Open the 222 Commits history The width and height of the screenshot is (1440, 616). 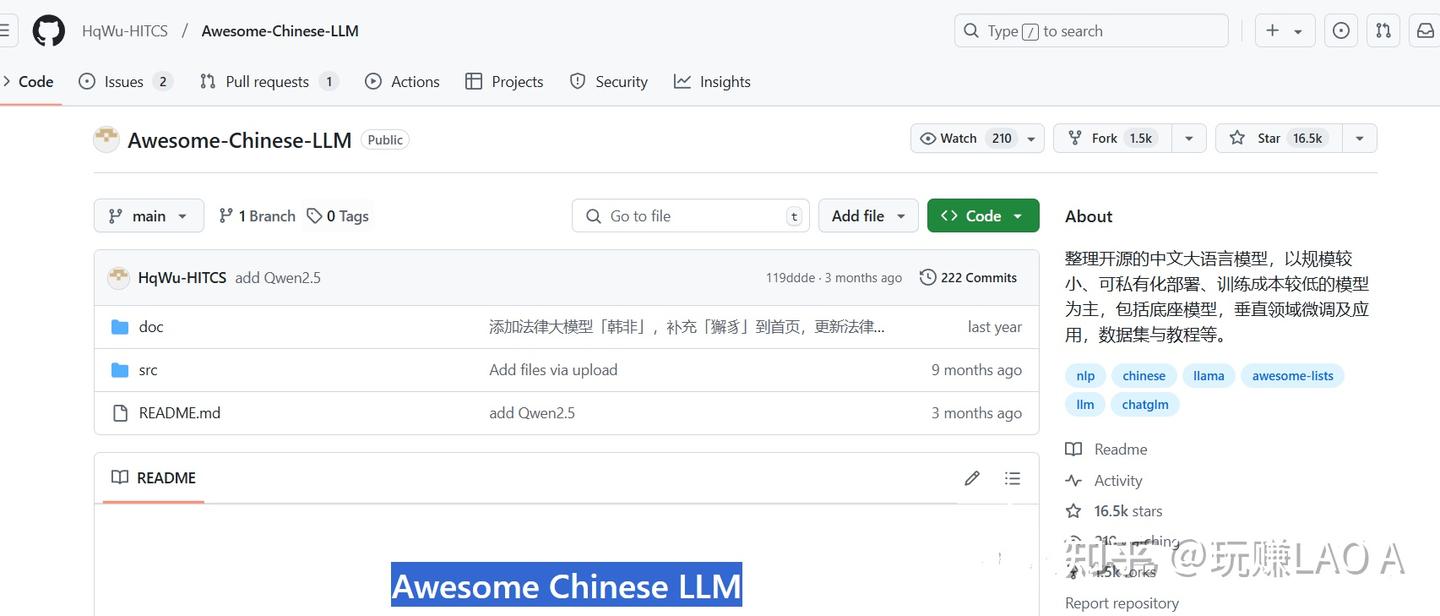tap(968, 277)
